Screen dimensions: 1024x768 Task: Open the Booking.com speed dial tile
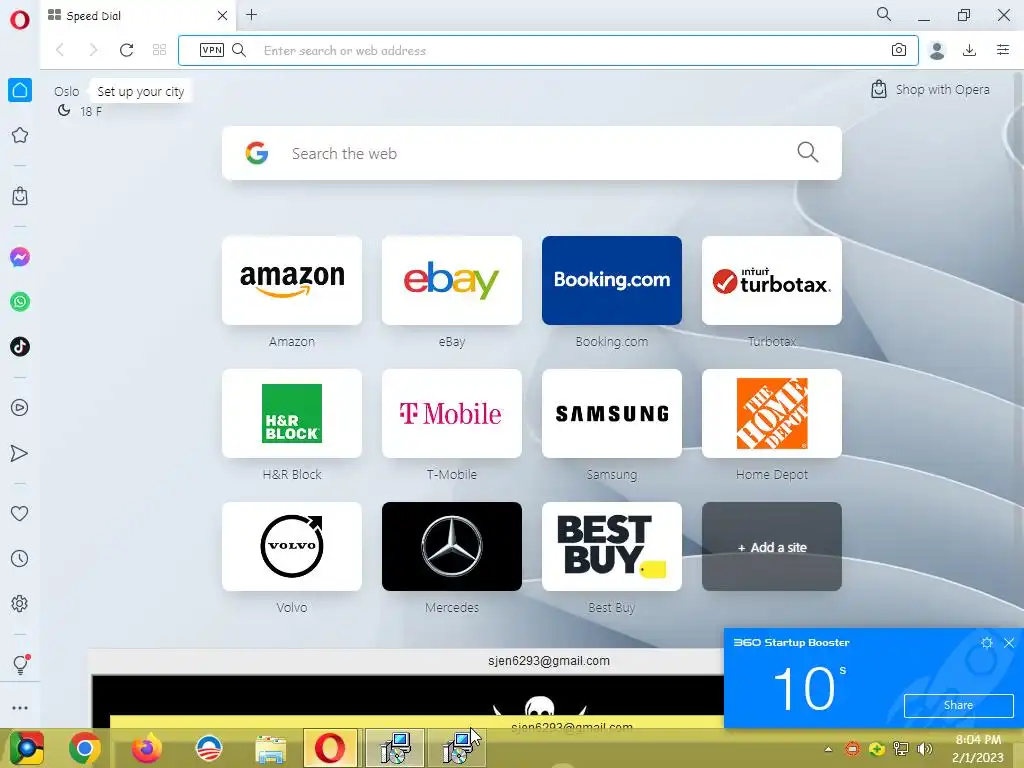point(612,280)
